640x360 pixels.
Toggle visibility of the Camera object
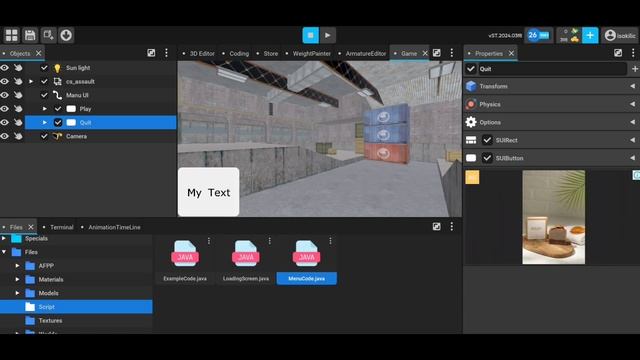[4, 136]
